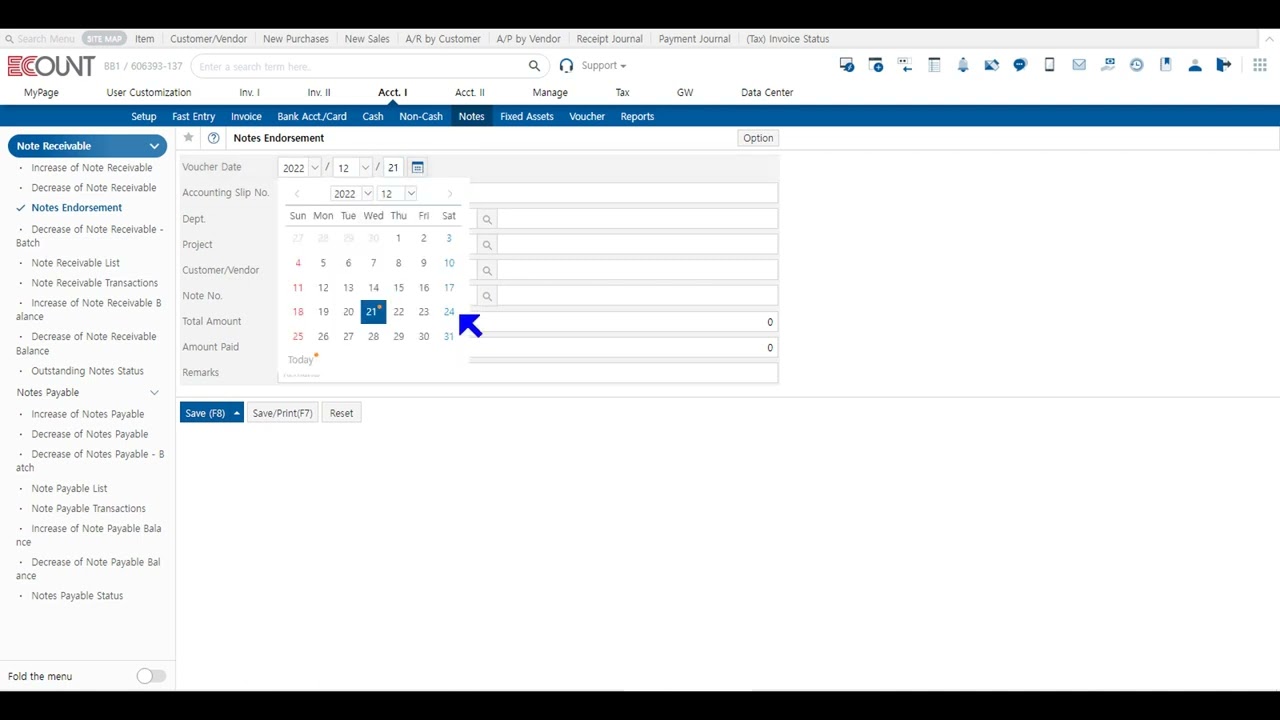Open Increase of Notes Payable in sidebar
1280x720 pixels.
coord(87,414)
